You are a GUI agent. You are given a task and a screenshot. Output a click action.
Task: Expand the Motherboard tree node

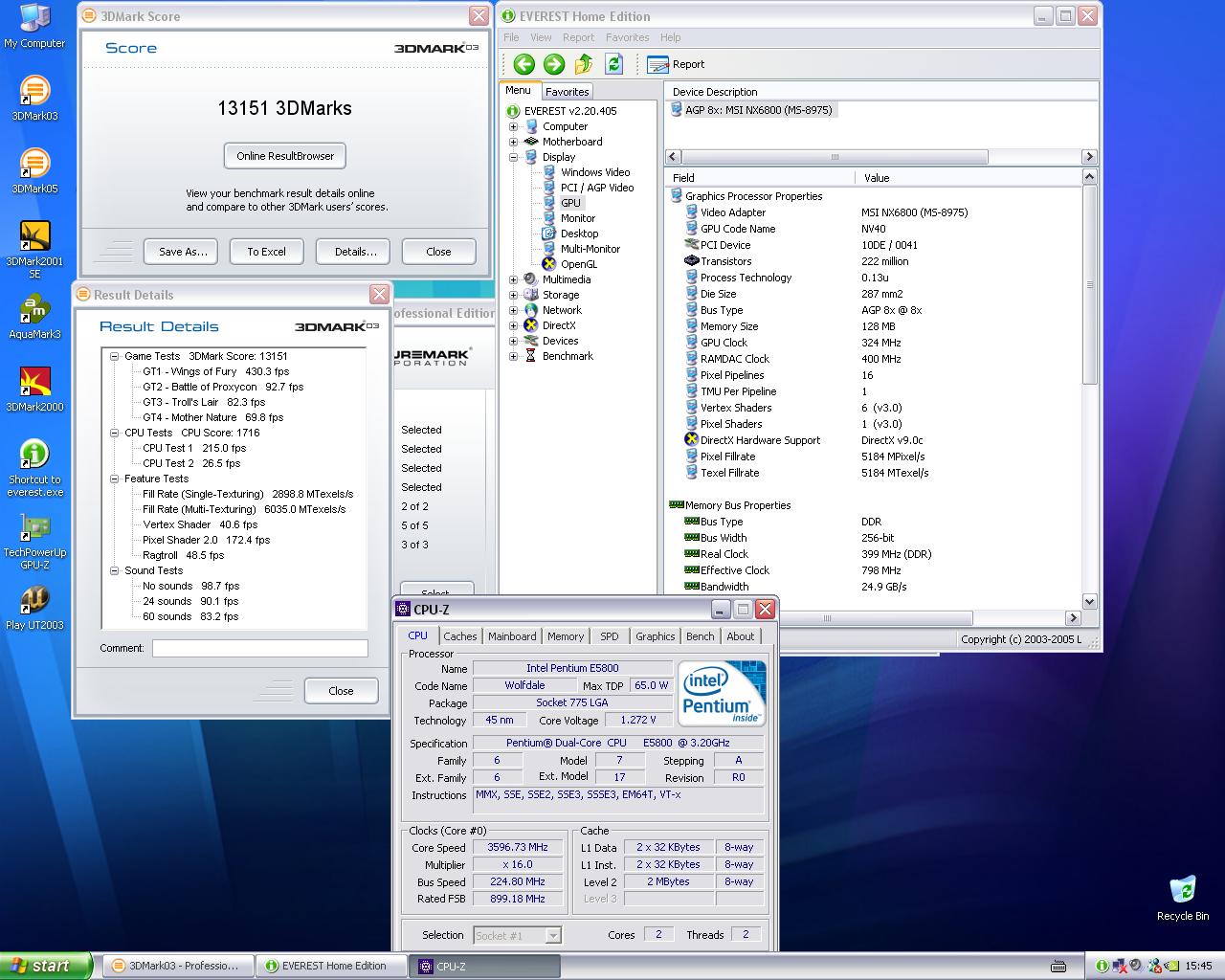tap(513, 142)
